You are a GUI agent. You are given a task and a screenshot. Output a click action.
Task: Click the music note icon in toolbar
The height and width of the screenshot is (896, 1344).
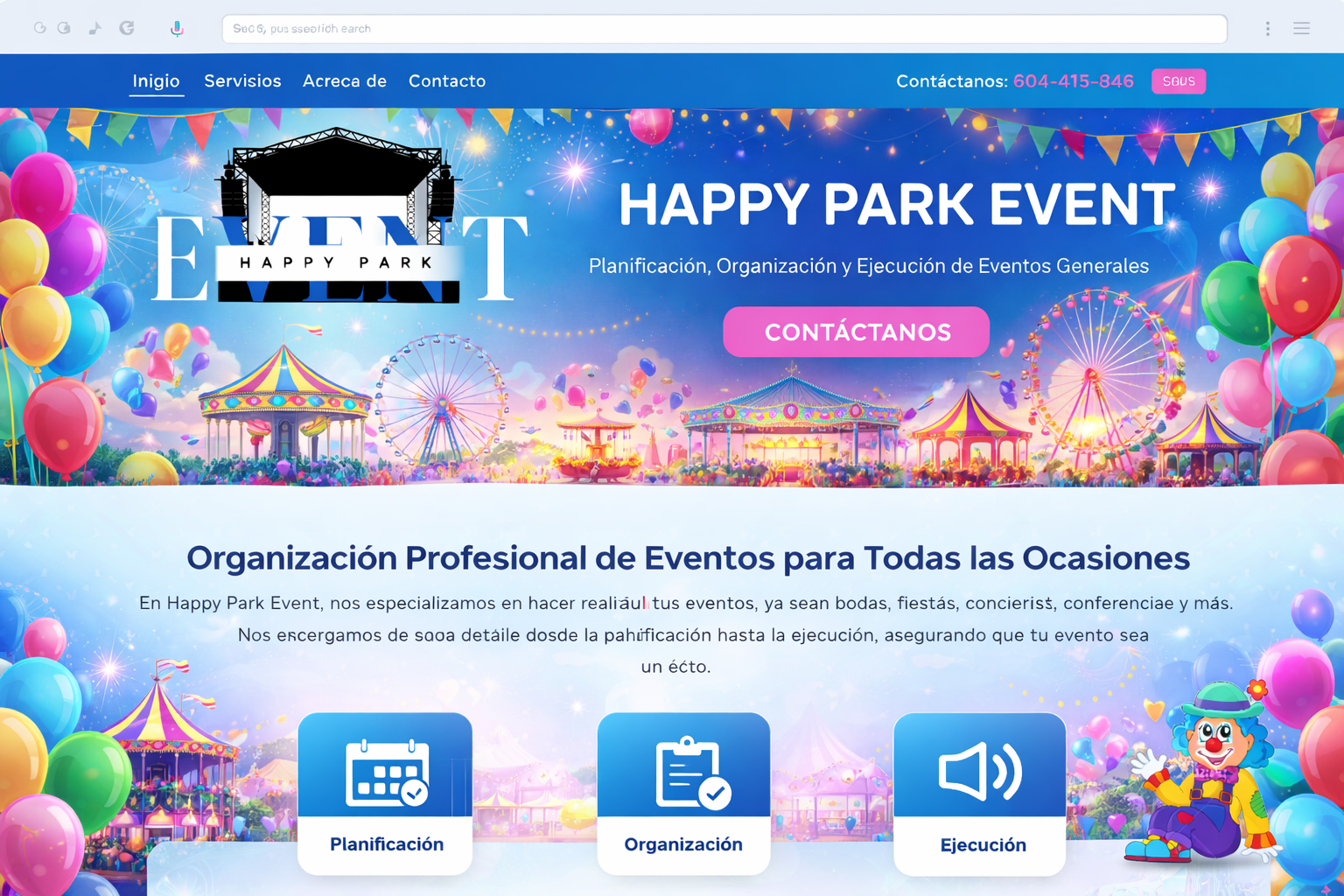tap(94, 28)
